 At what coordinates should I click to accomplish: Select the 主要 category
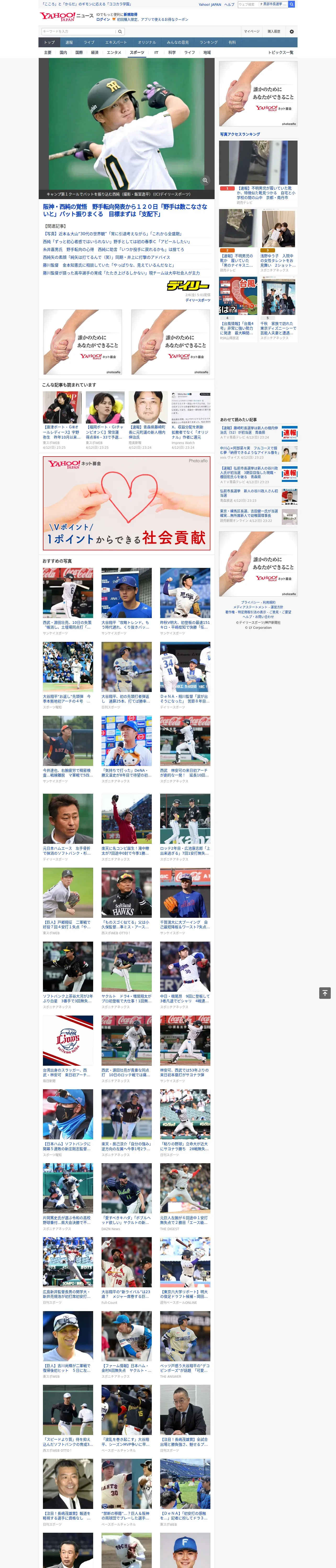click(x=48, y=52)
